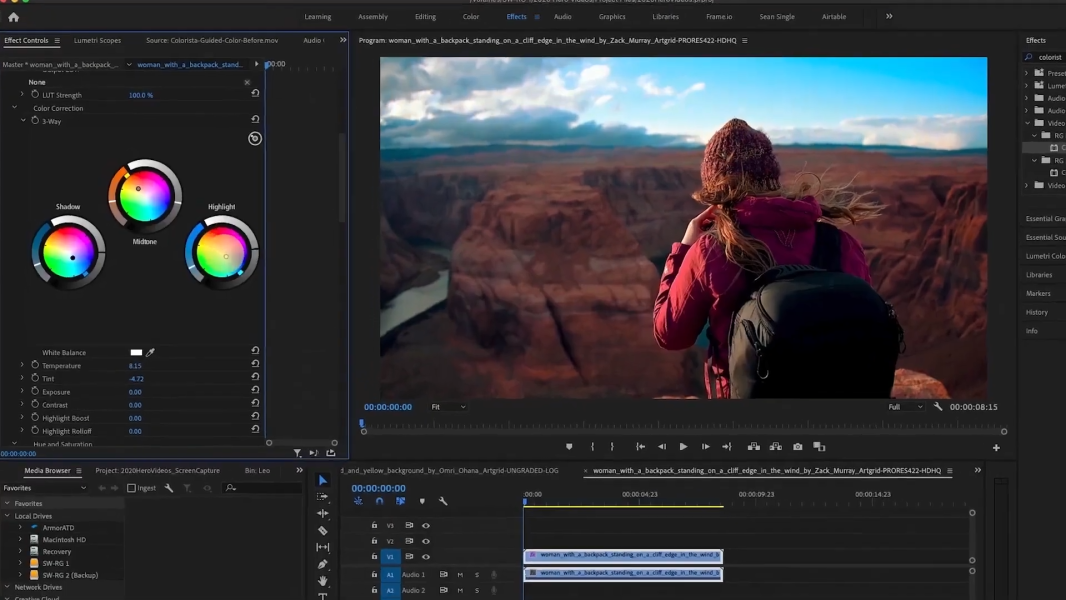
Task: Reset the 3-Way color wheels
Action: [x=255, y=119]
